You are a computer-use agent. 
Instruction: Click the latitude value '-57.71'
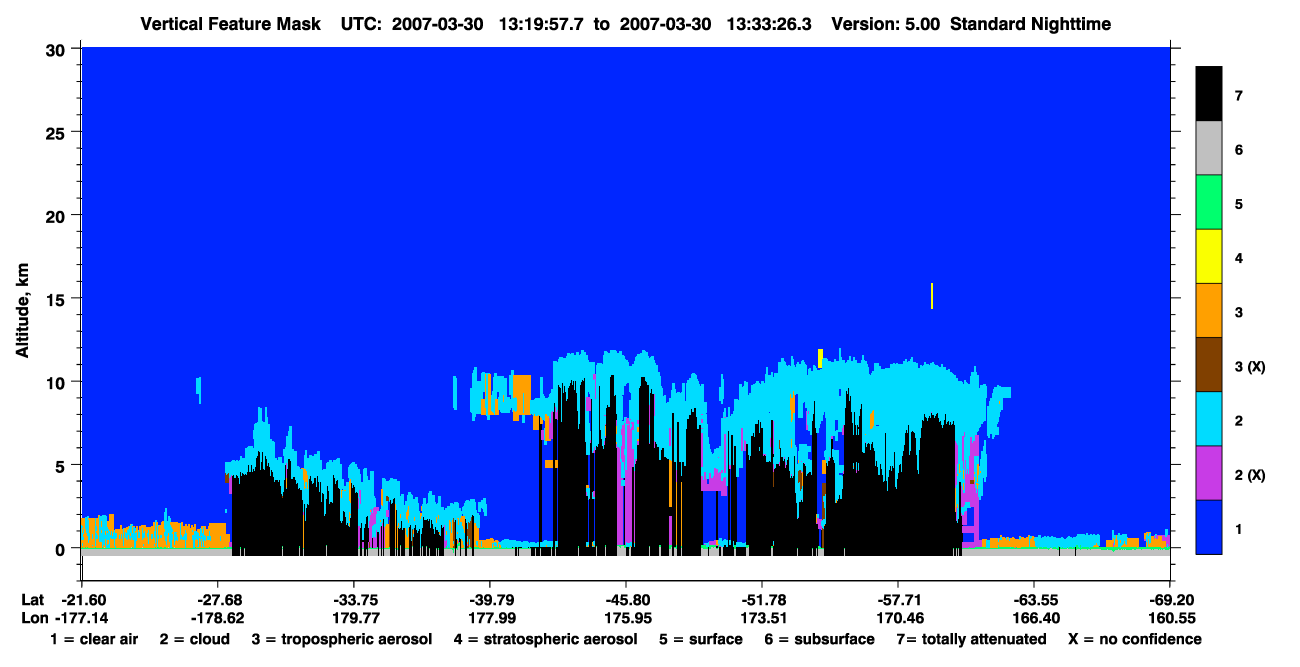tap(897, 600)
